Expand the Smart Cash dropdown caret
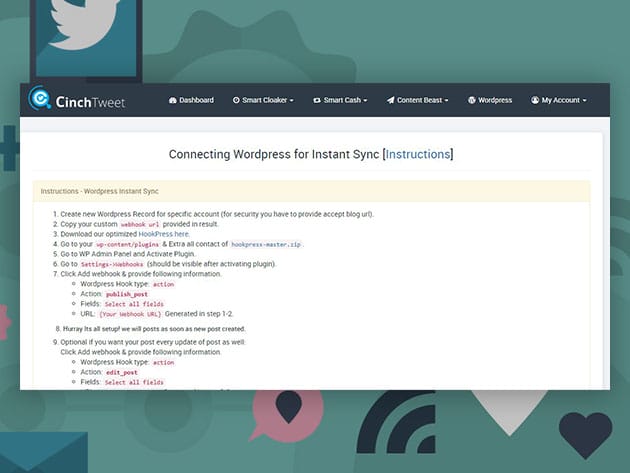Image resolution: width=630 pixels, height=473 pixels. pos(365,101)
